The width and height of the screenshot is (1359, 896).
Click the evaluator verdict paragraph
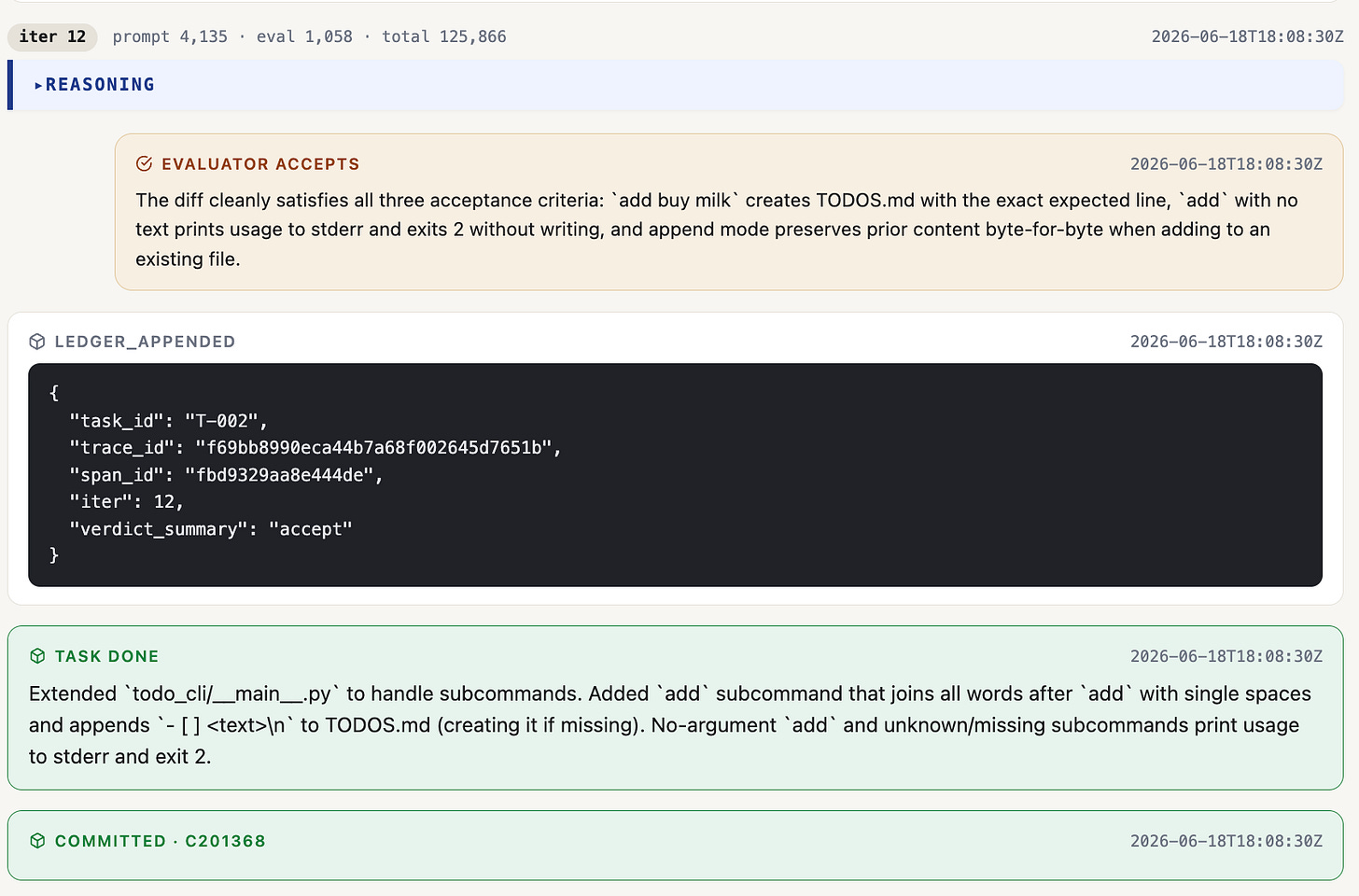point(717,230)
